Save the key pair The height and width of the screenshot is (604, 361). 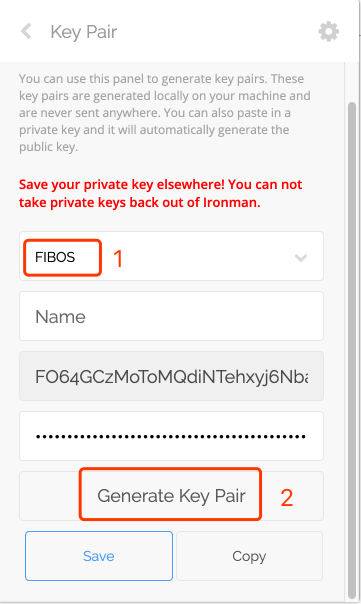[99, 556]
